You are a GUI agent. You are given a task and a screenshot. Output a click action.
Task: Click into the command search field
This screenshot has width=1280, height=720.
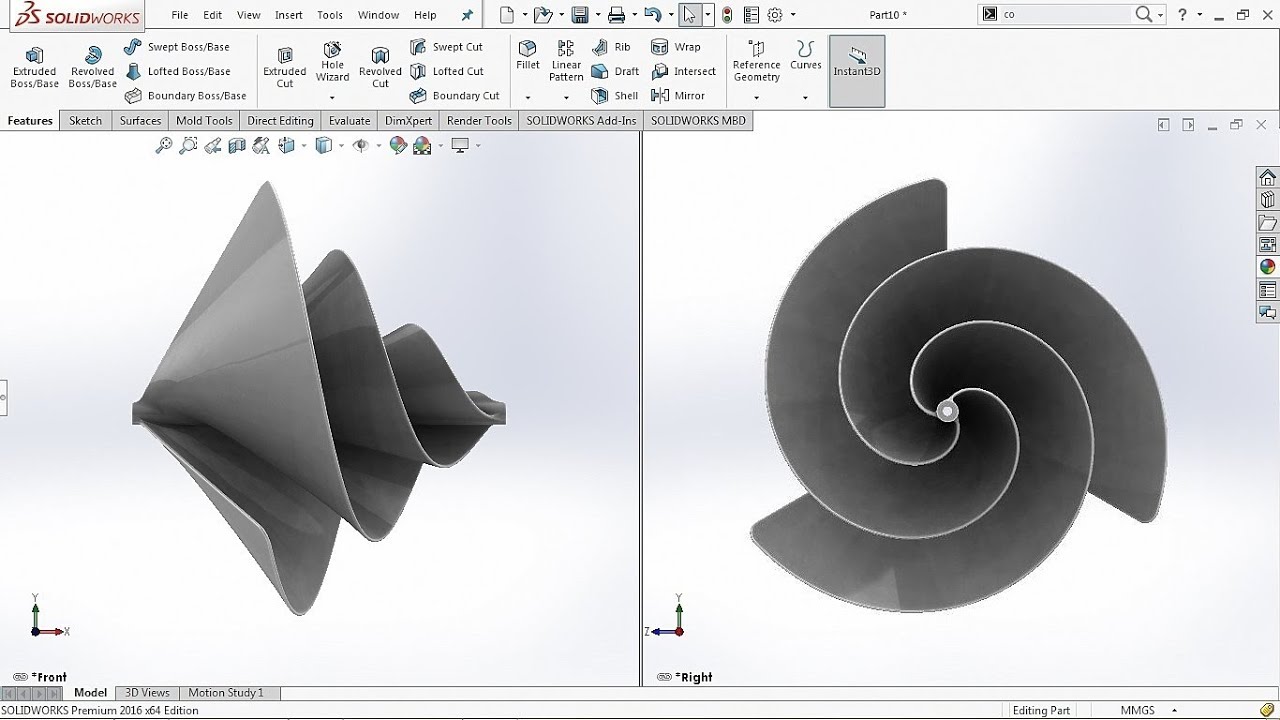(1067, 15)
